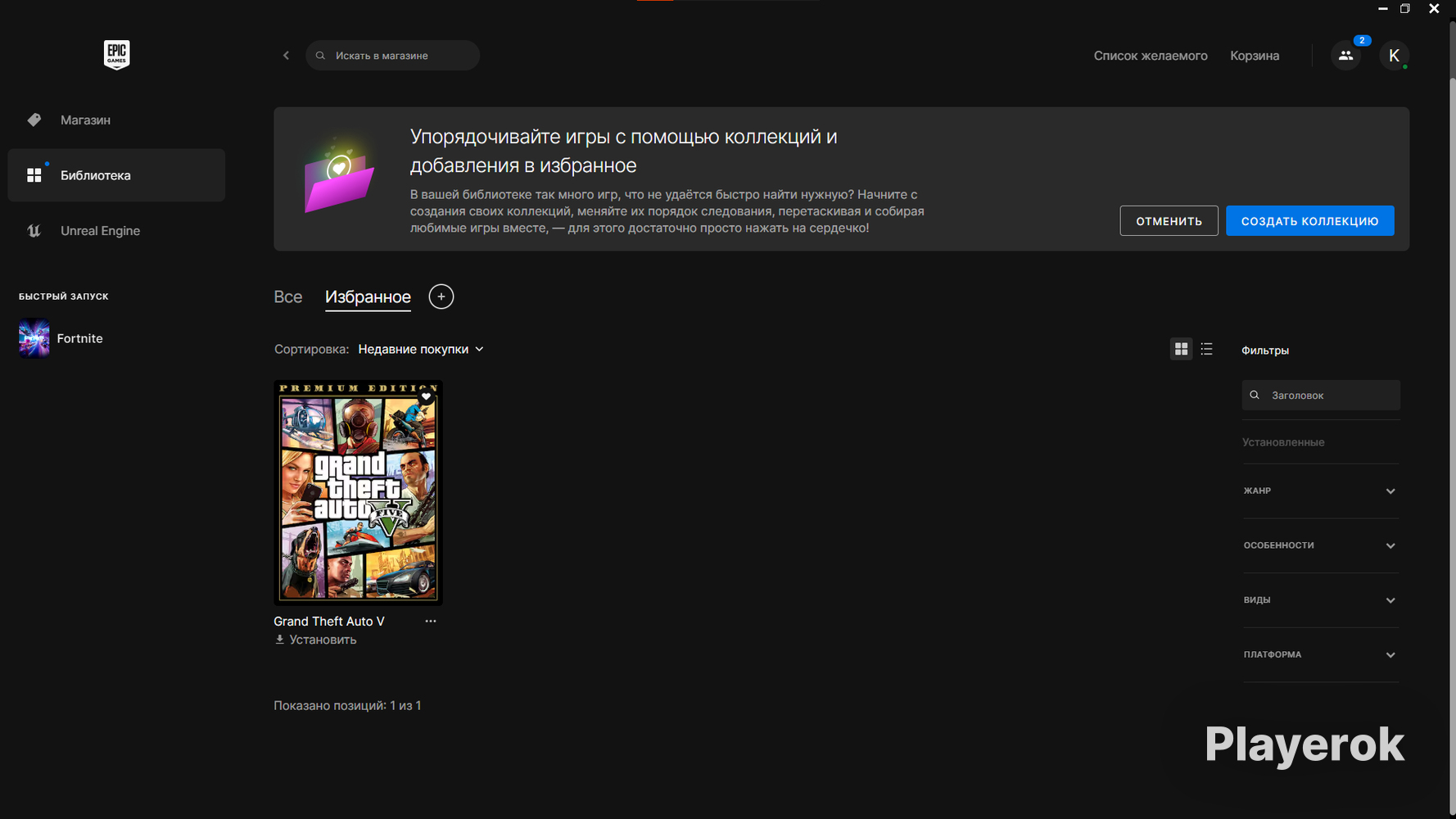Screen dimensions: 1456x819
Task: Click the Fortnite quick launch icon
Action: point(34,338)
